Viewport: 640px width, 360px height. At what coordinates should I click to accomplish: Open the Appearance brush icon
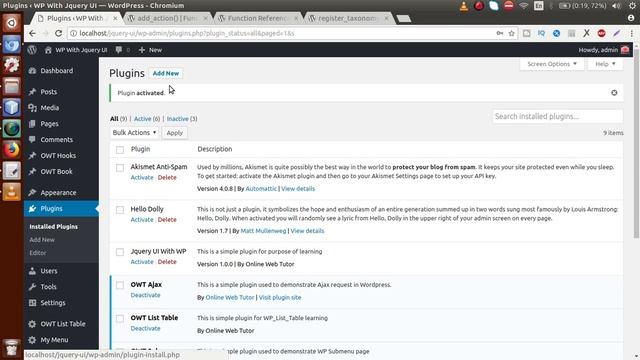click(x=32, y=192)
